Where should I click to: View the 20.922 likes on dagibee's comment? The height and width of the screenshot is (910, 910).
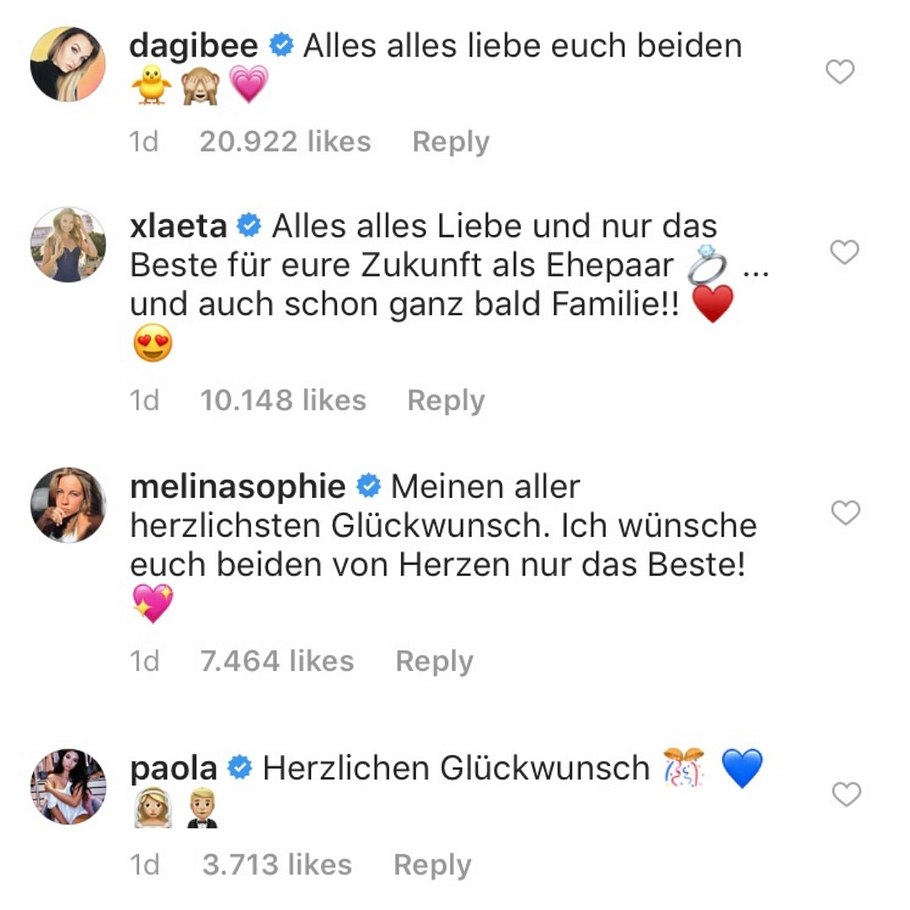[x=285, y=141]
